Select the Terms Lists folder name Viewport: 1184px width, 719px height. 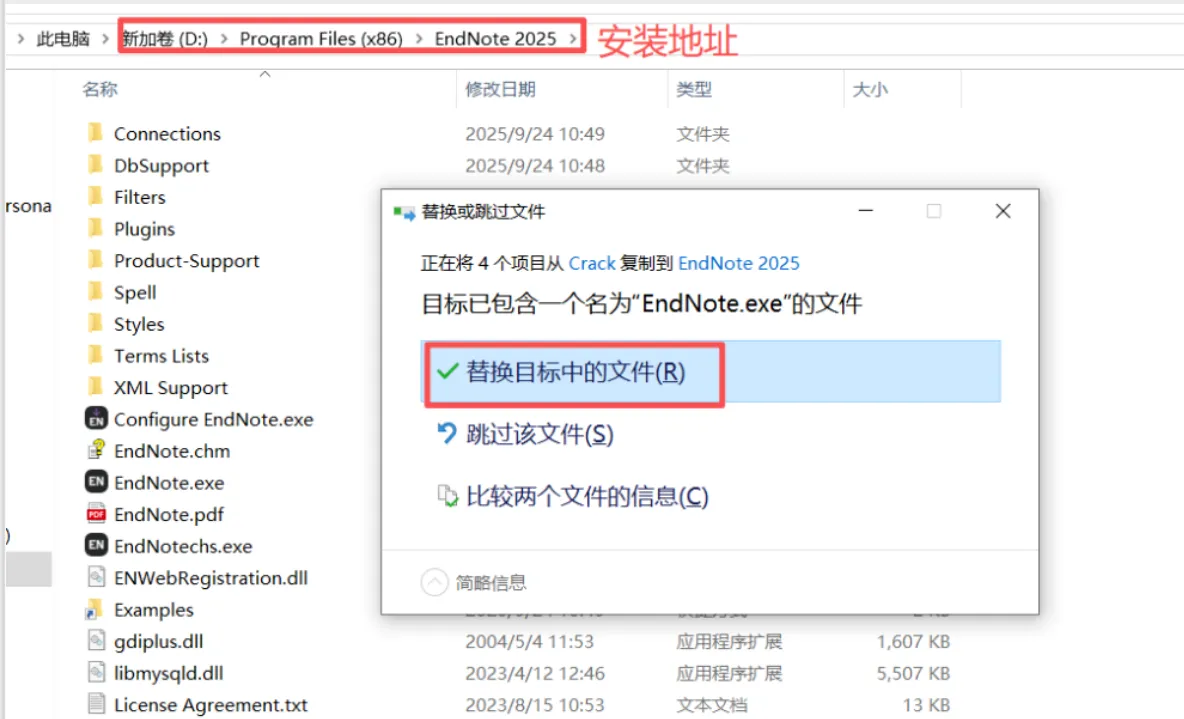(x=161, y=356)
